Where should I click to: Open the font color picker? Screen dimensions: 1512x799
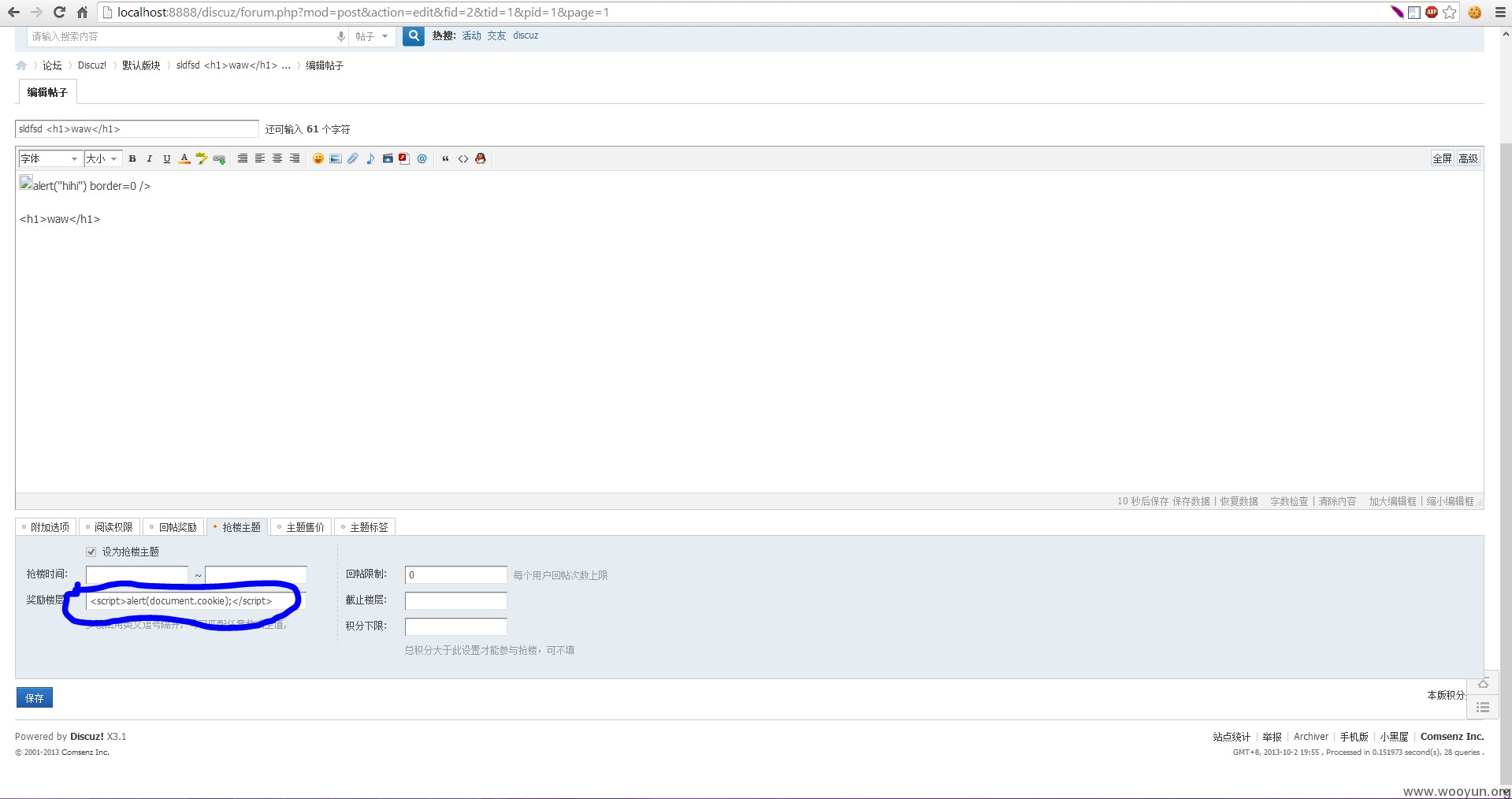click(184, 158)
